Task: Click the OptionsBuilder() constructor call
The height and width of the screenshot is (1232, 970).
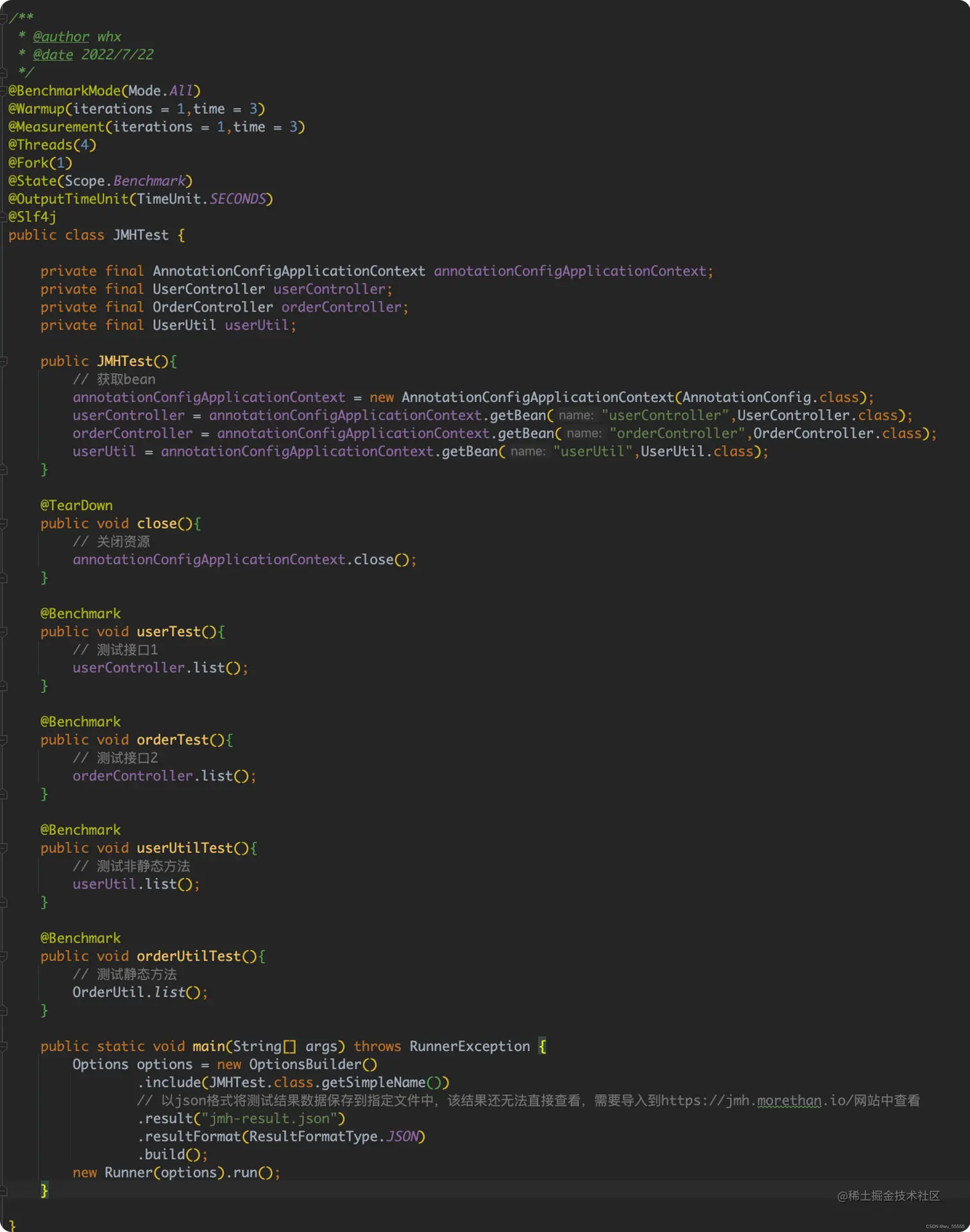Action: pyautogui.click(x=313, y=1064)
